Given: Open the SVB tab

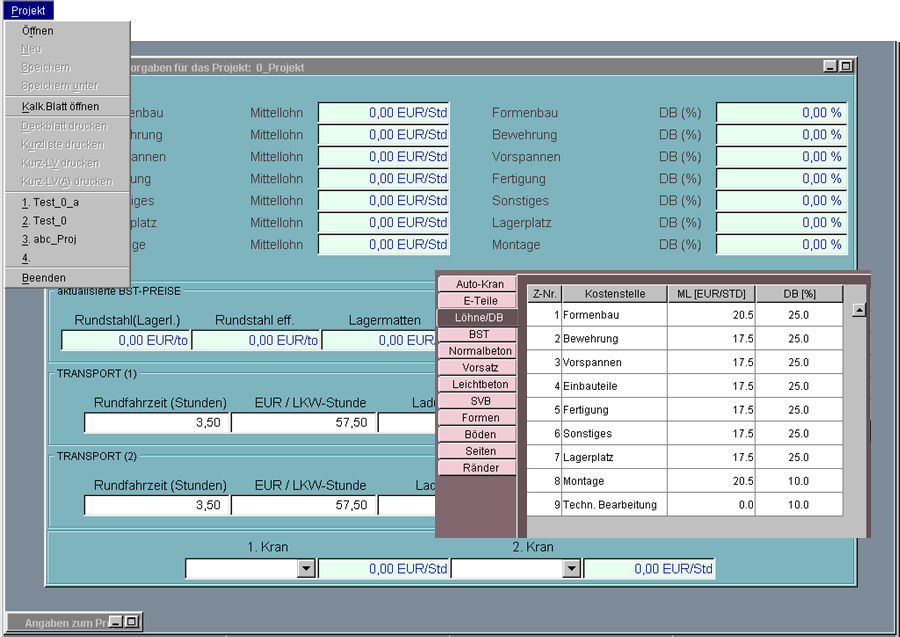Looking at the screenshot, I should 477,401.
